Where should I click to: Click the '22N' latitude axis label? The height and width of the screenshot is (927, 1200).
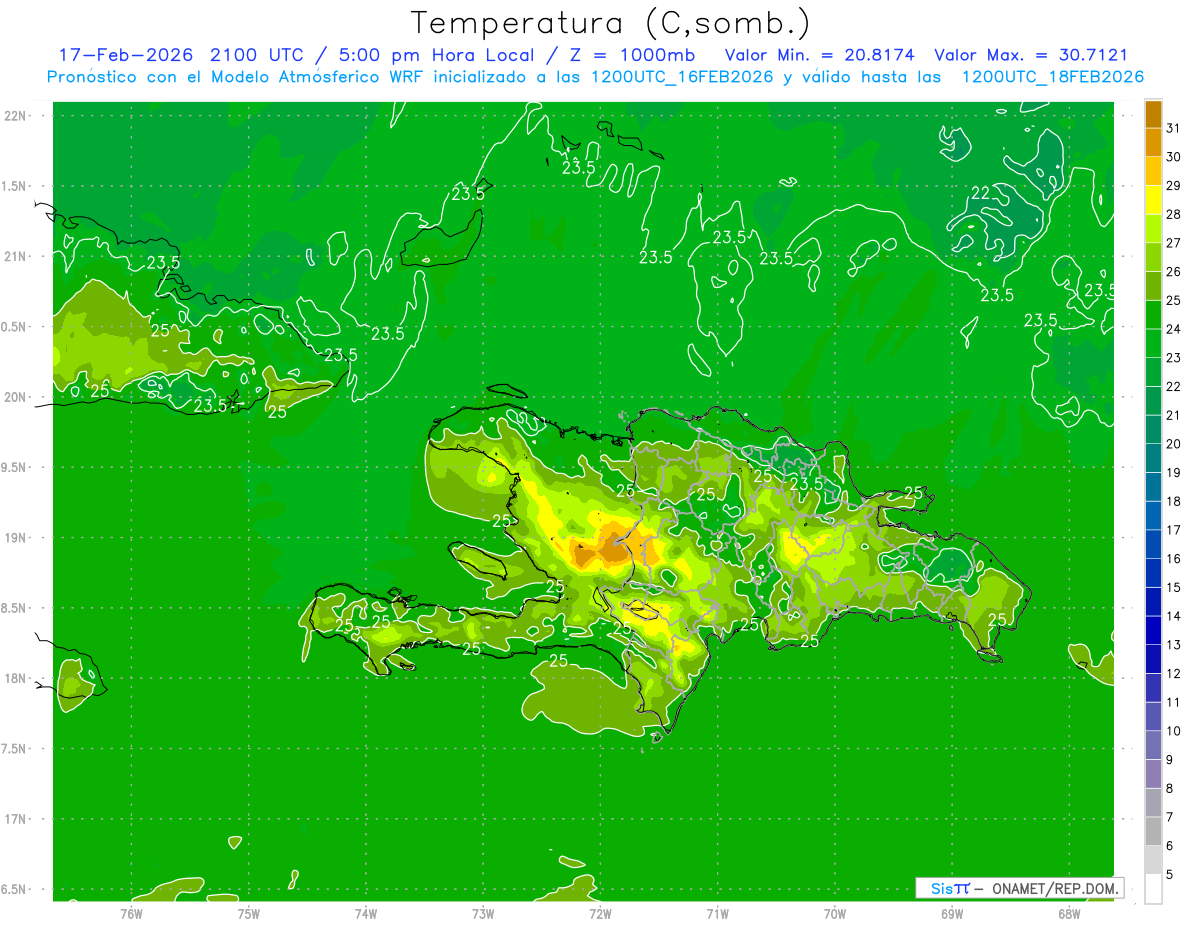(16, 115)
